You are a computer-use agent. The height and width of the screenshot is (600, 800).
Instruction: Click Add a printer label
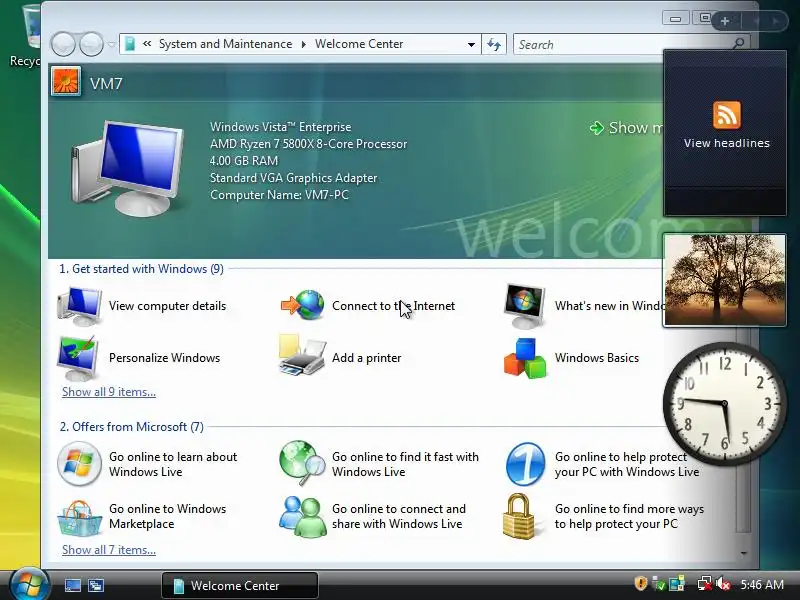[x=366, y=358]
